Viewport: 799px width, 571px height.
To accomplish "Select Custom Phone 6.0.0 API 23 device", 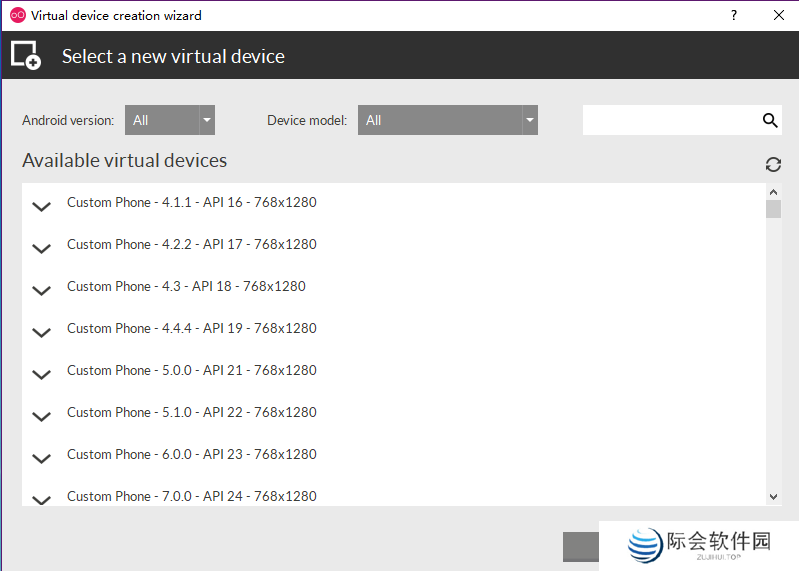I will (191, 454).
